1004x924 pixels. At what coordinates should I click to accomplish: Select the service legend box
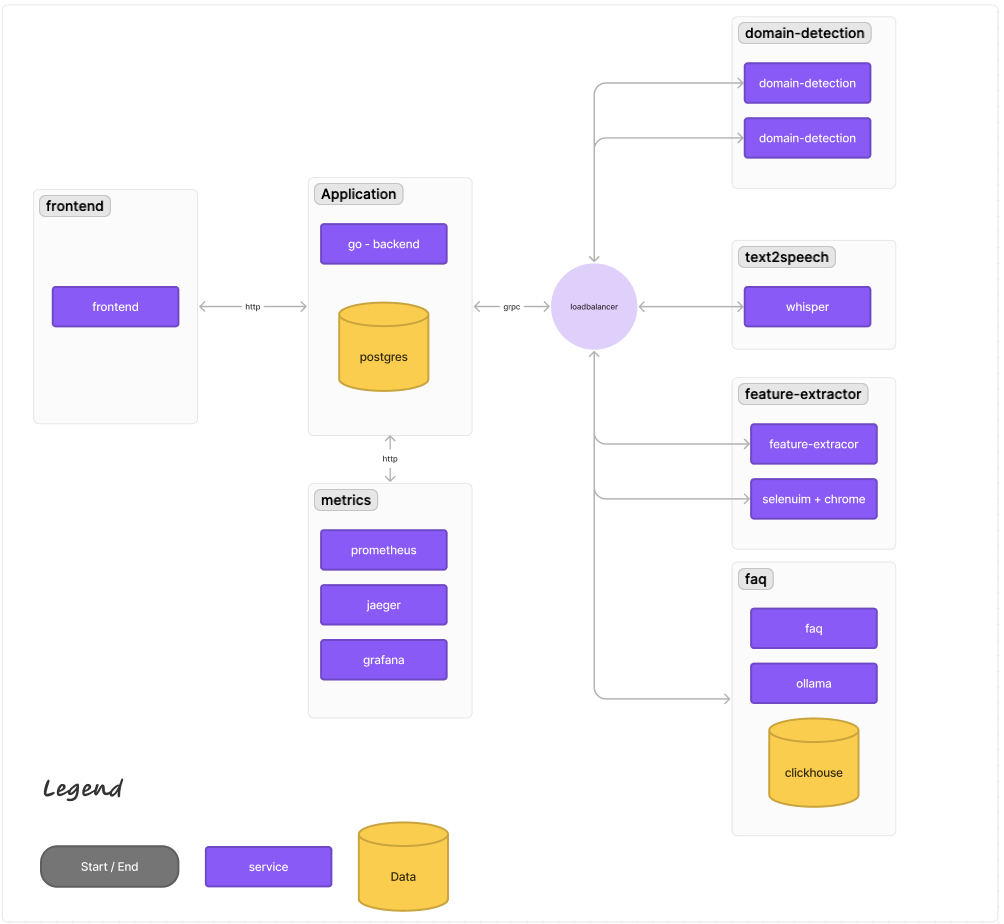(x=268, y=867)
